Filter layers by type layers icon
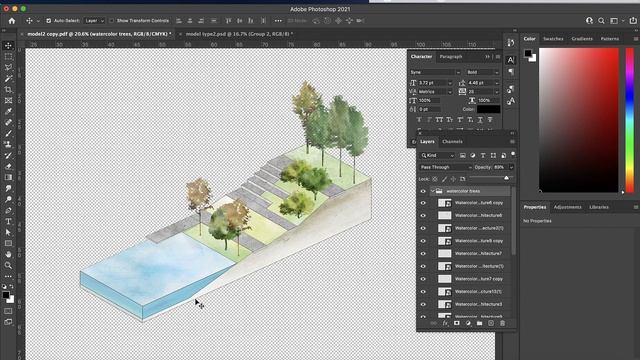 [483, 156]
